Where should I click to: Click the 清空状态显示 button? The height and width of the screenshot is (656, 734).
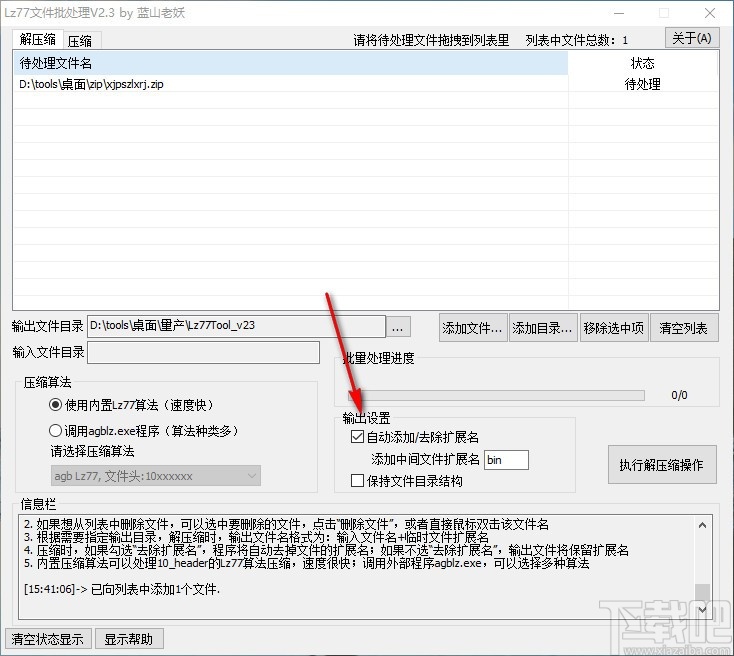point(47,639)
